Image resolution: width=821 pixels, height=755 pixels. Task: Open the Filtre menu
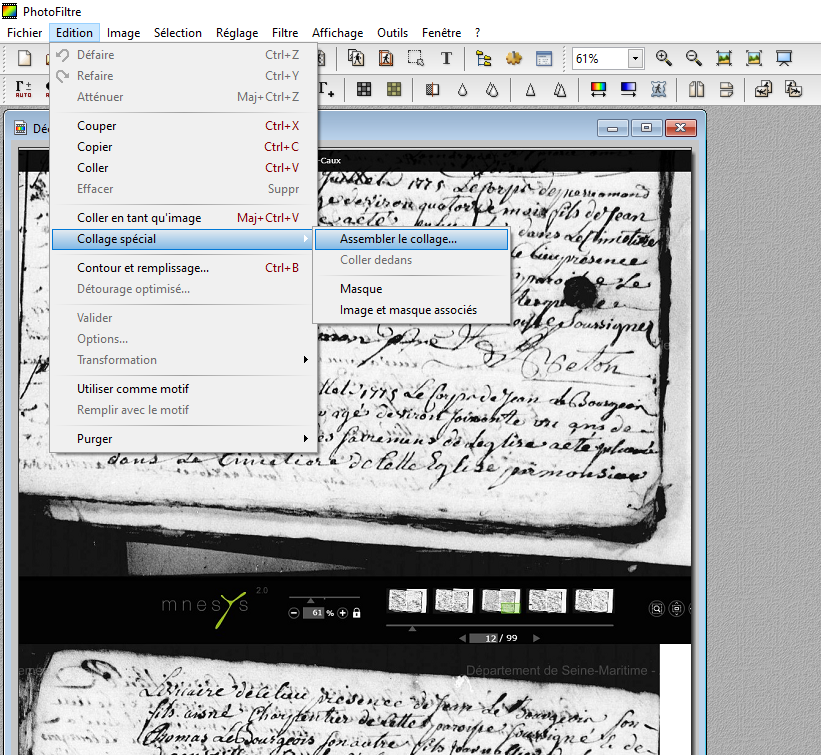pyautogui.click(x=285, y=33)
